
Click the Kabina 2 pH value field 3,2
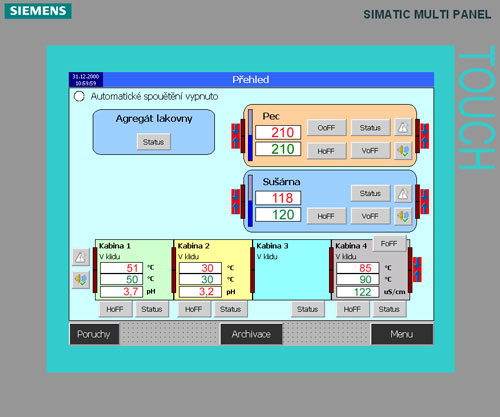click(x=200, y=292)
